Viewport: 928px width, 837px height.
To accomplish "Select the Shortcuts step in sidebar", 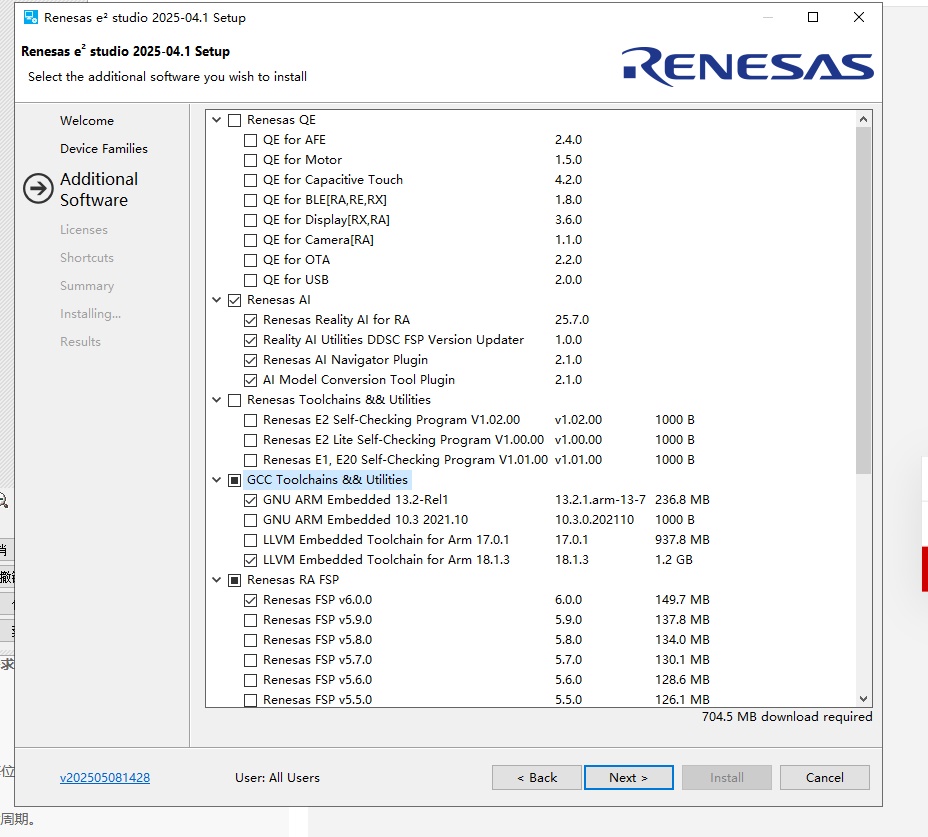I will tap(86, 258).
